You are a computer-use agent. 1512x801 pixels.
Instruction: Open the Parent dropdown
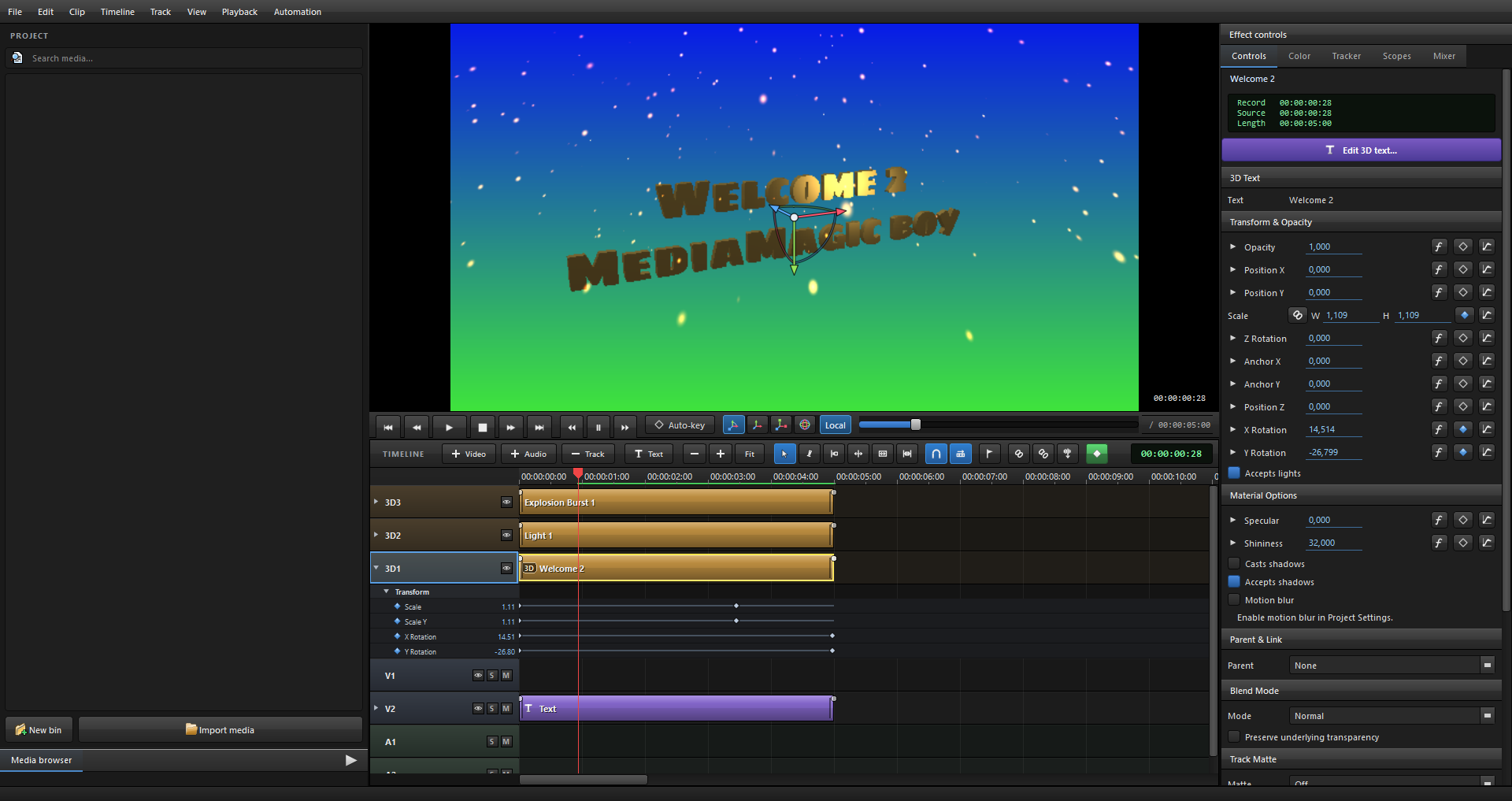[1392, 665]
